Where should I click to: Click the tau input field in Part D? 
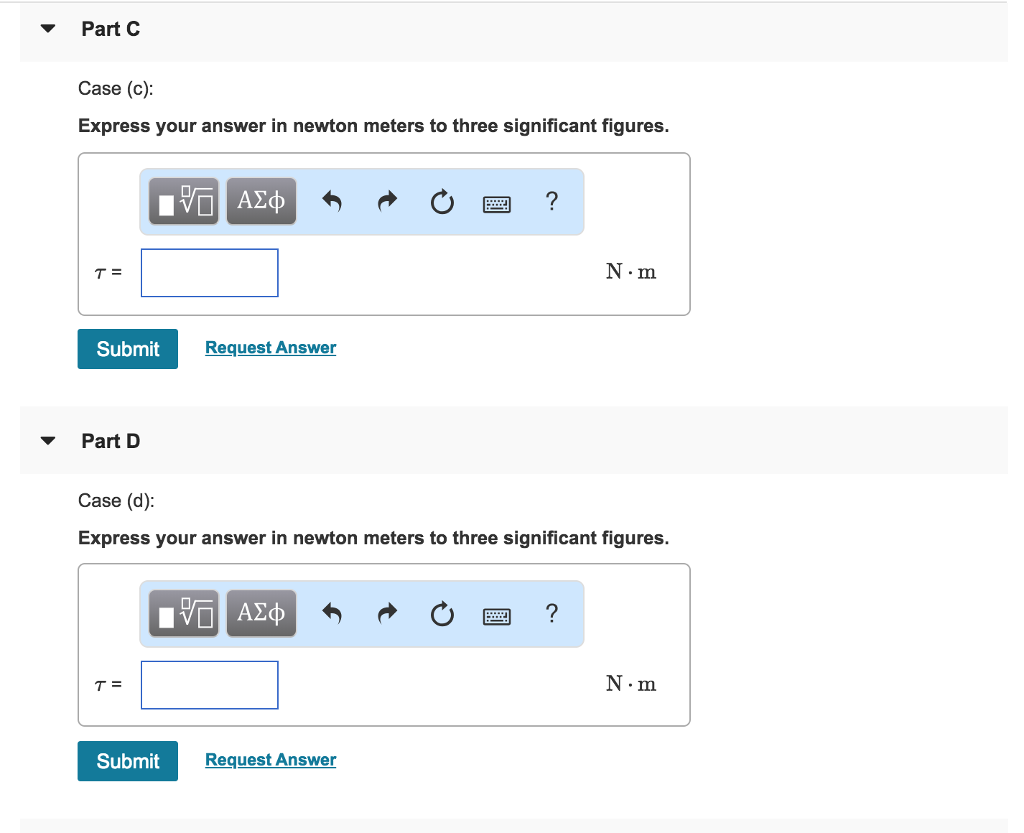[209, 684]
